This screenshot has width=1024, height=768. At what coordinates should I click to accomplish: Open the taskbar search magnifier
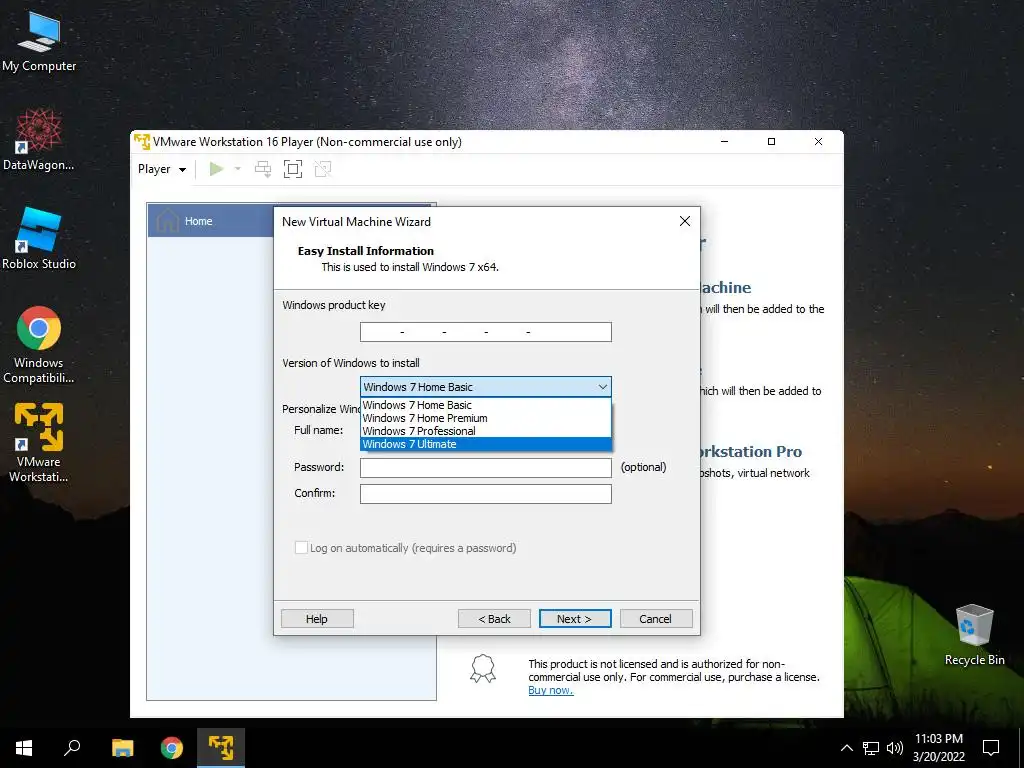click(x=72, y=748)
